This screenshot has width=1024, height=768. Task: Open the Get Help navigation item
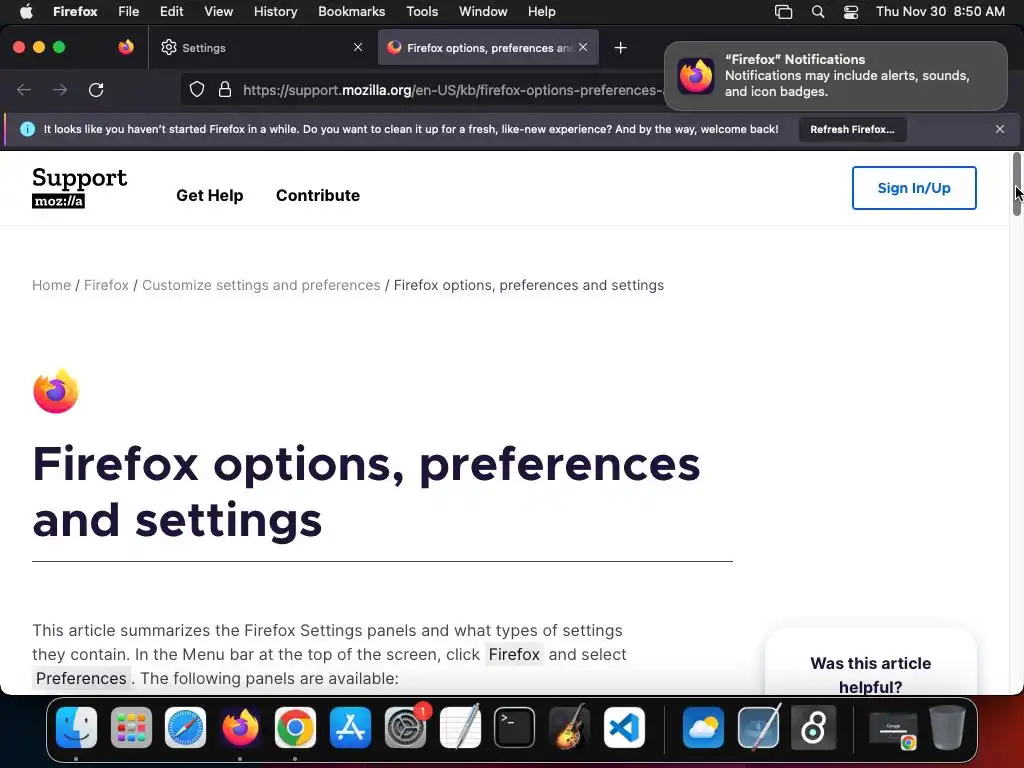click(x=210, y=195)
